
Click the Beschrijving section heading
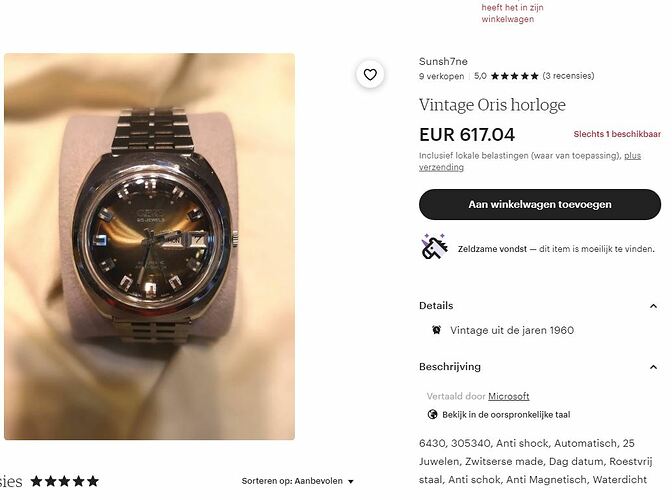click(450, 367)
